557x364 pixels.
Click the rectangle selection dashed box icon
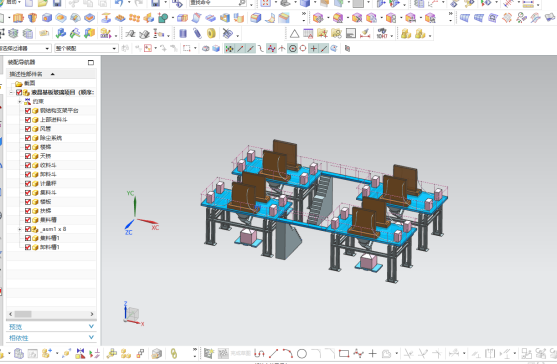point(186,48)
